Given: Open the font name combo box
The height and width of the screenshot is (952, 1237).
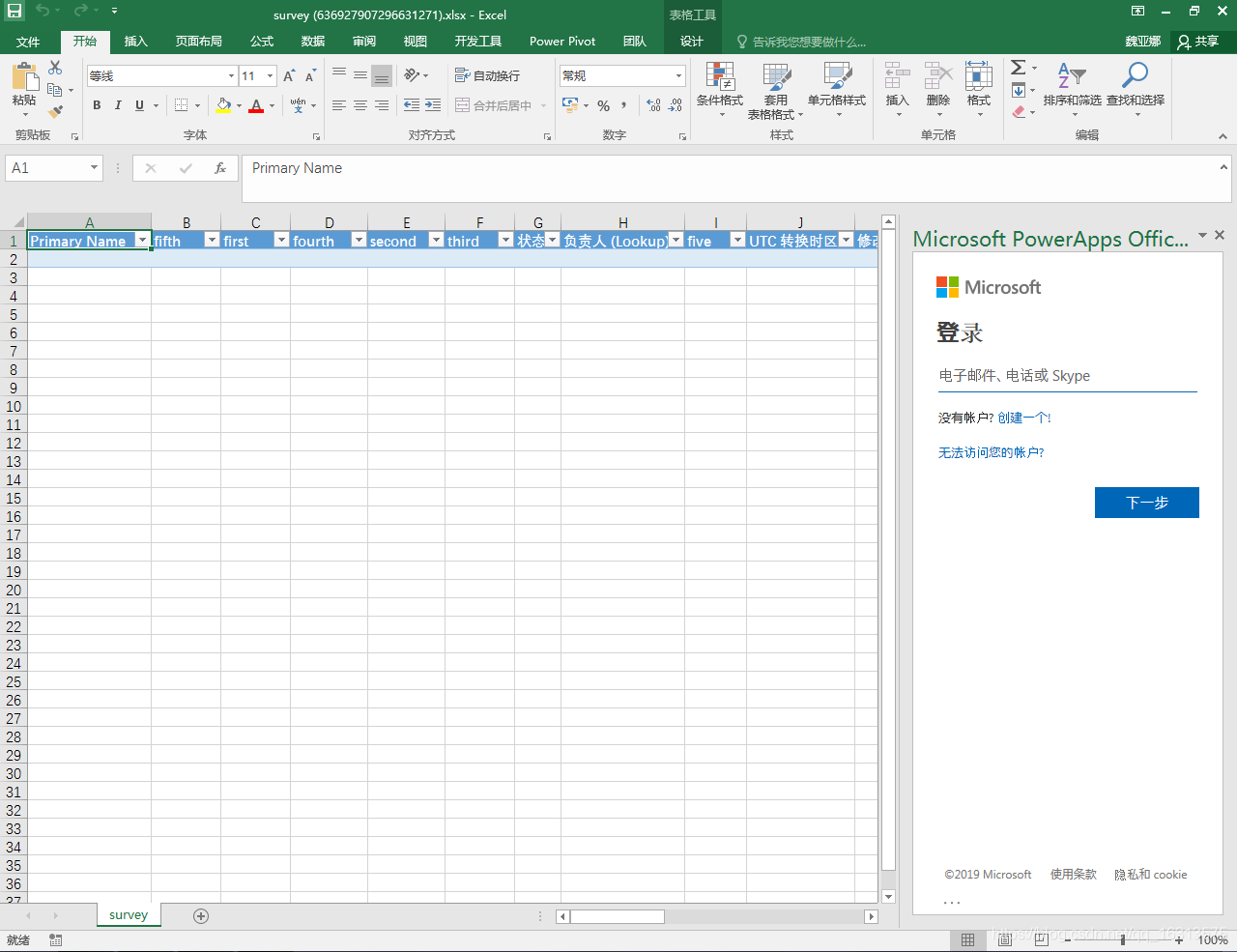Looking at the screenshot, I should [x=161, y=75].
